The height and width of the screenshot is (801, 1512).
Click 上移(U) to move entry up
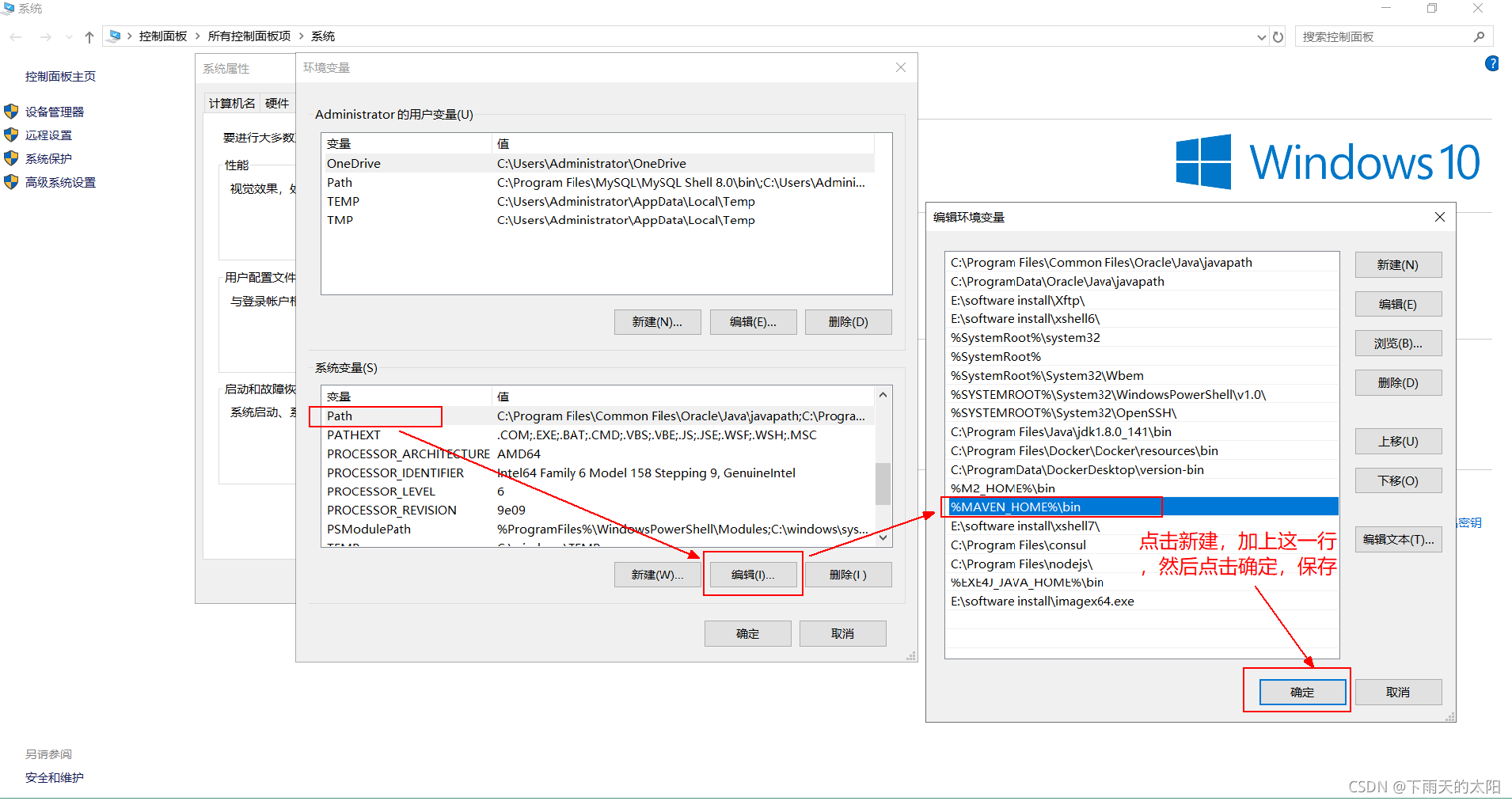[1398, 441]
